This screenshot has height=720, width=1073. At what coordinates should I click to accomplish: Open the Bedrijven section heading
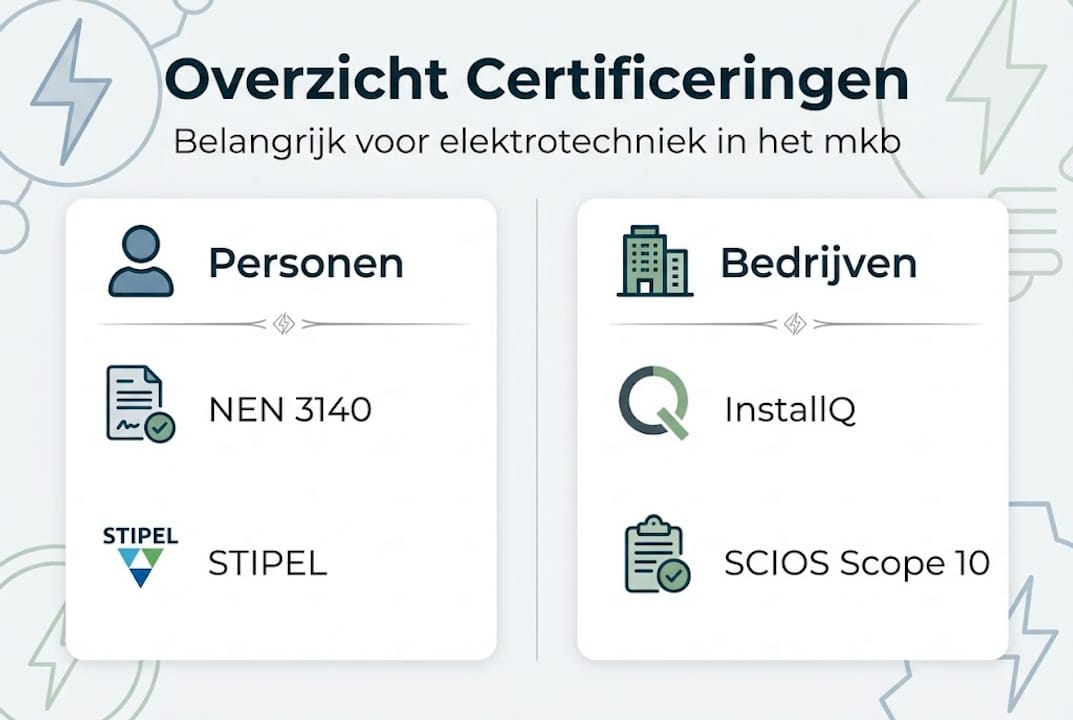coord(818,263)
